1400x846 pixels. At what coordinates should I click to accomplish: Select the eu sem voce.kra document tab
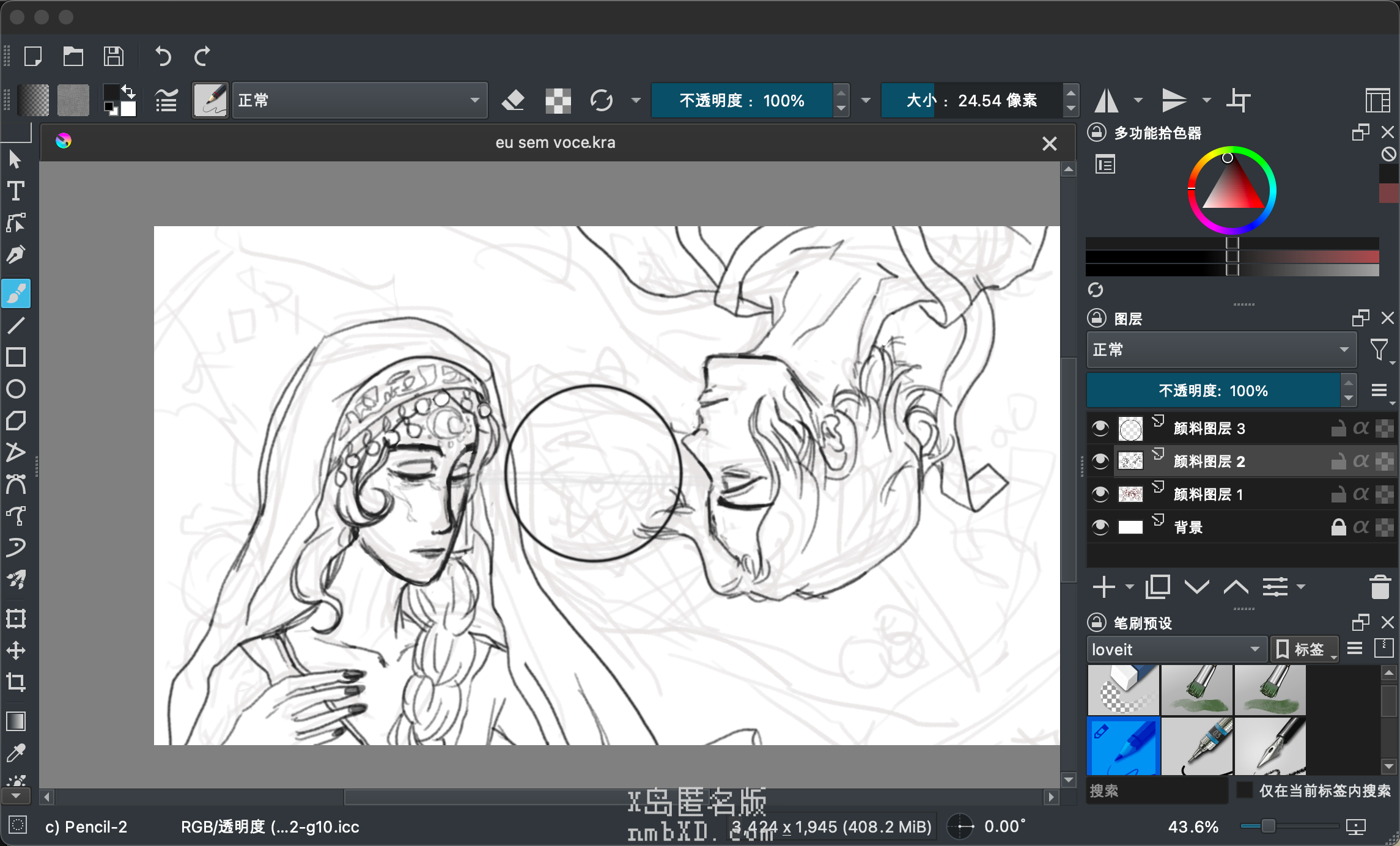(554, 143)
